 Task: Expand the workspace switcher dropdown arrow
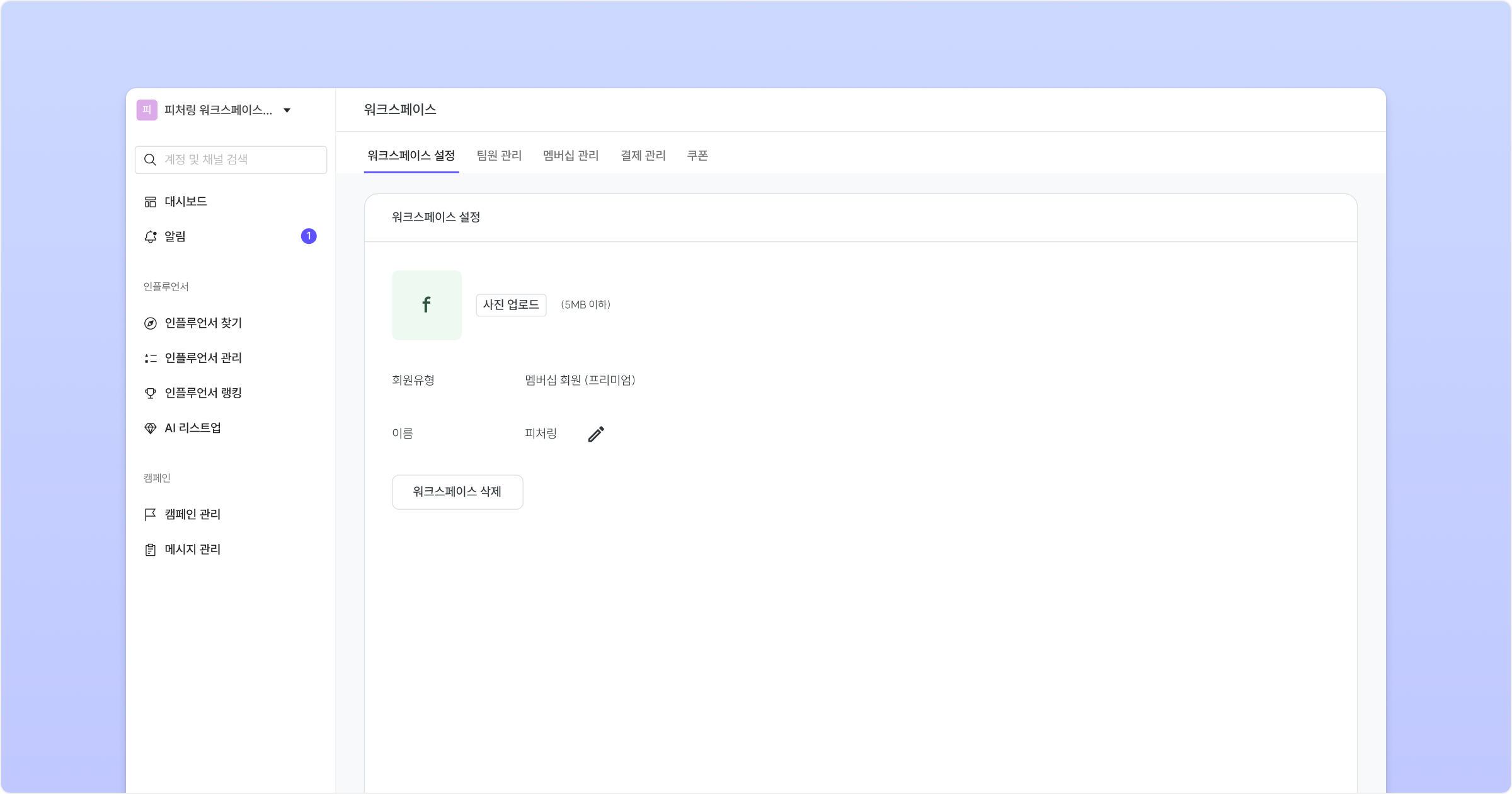point(287,111)
